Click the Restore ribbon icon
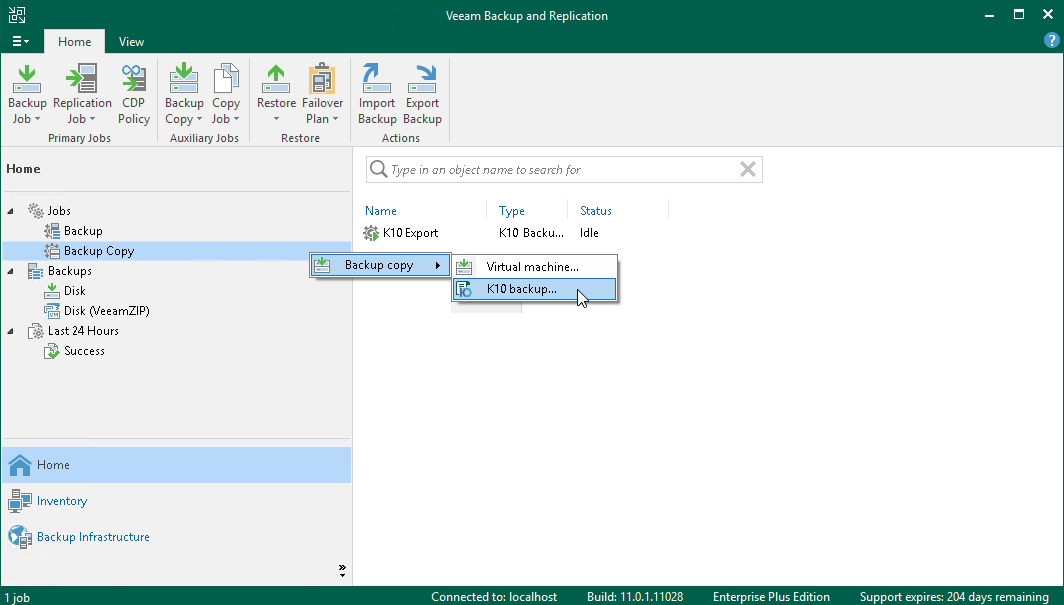 (276, 79)
